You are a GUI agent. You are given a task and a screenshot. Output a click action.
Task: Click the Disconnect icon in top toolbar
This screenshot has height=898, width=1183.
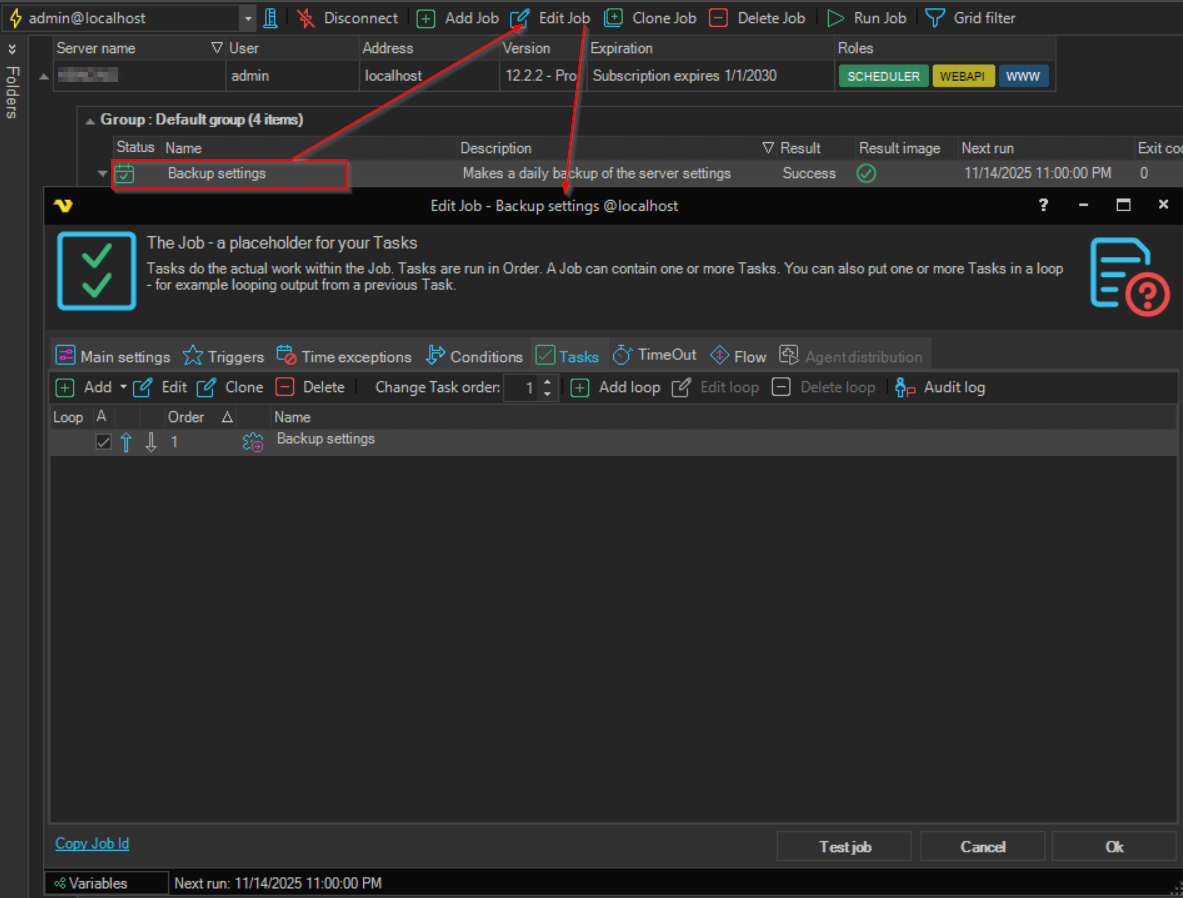pos(306,18)
